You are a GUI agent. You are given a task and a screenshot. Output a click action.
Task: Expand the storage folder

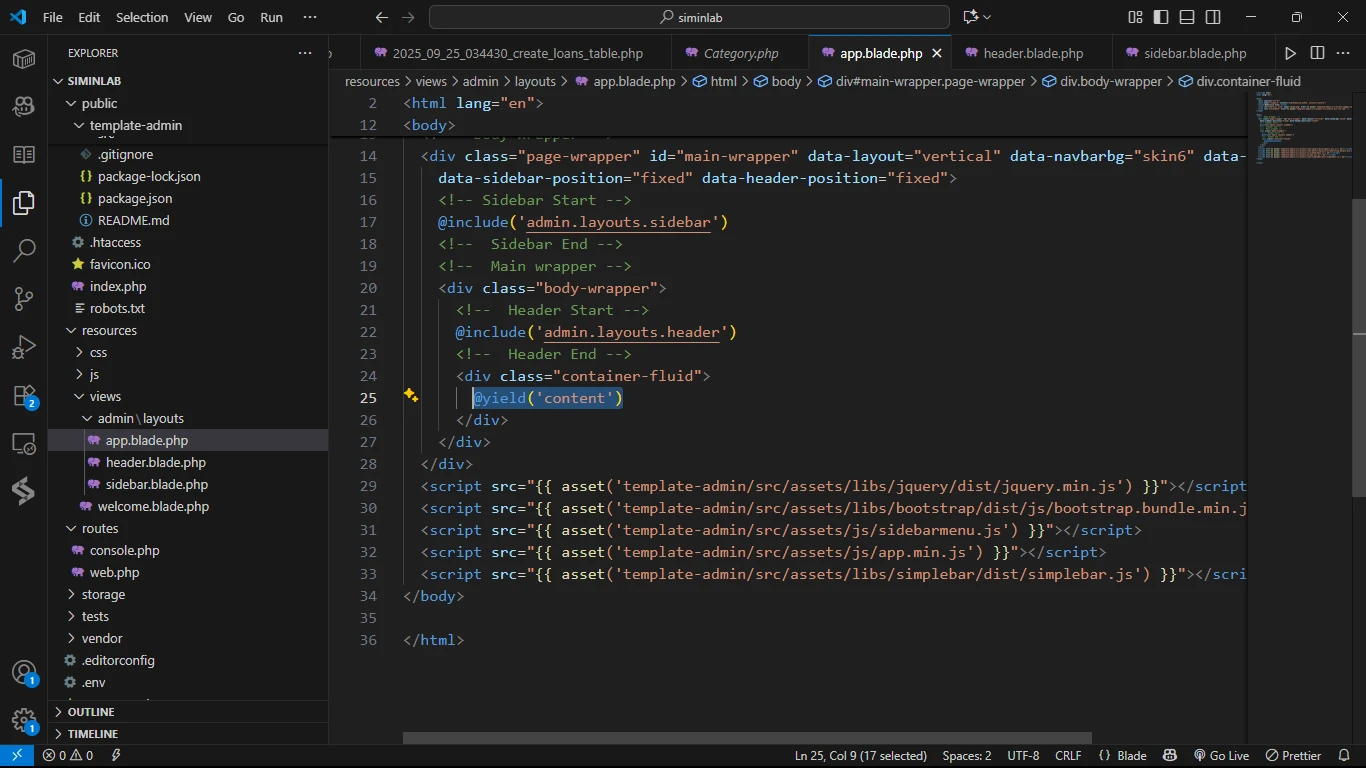[103, 594]
